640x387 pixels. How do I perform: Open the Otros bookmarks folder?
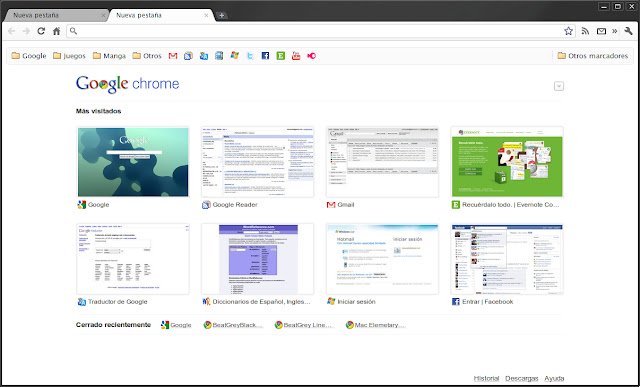coord(147,56)
